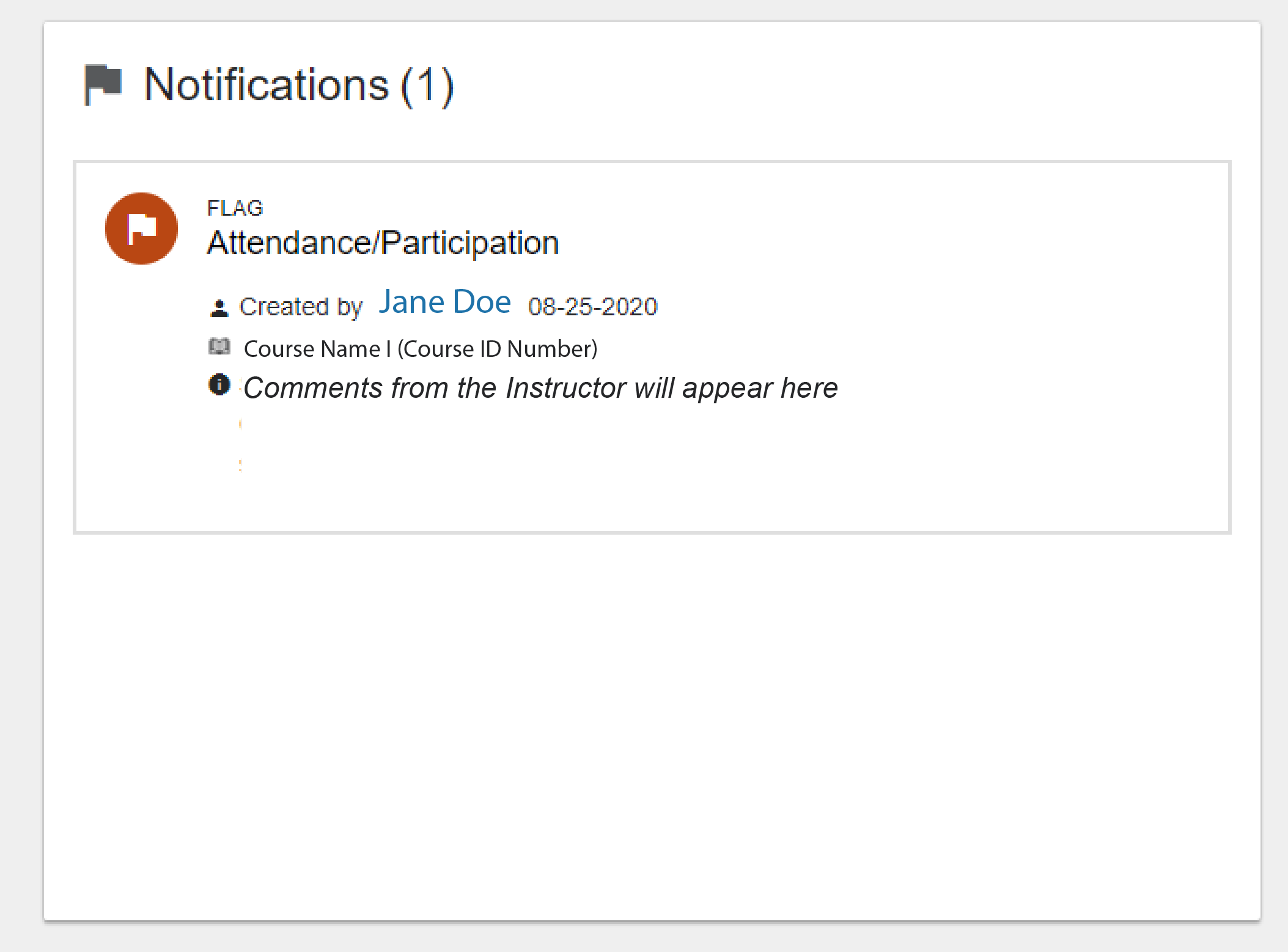Click the book icon beside Course Name

coord(219,347)
